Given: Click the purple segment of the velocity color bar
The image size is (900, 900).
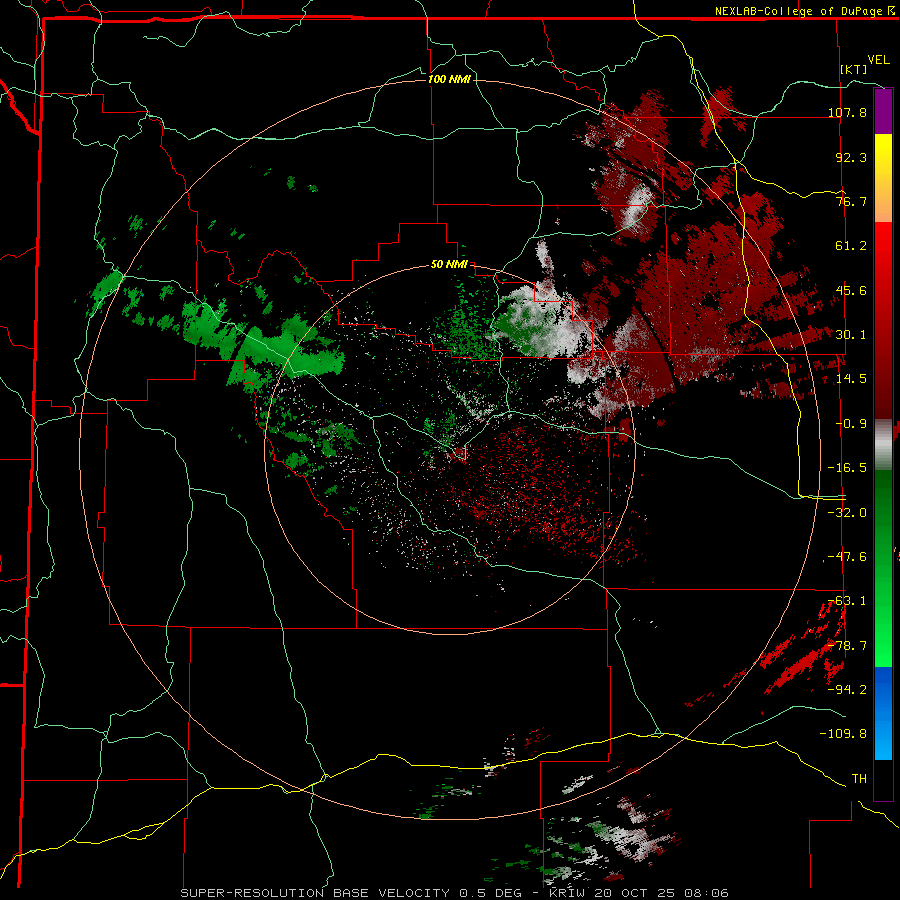Looking at the screenshot, I should pyautogui.click(x=883, y=111).
